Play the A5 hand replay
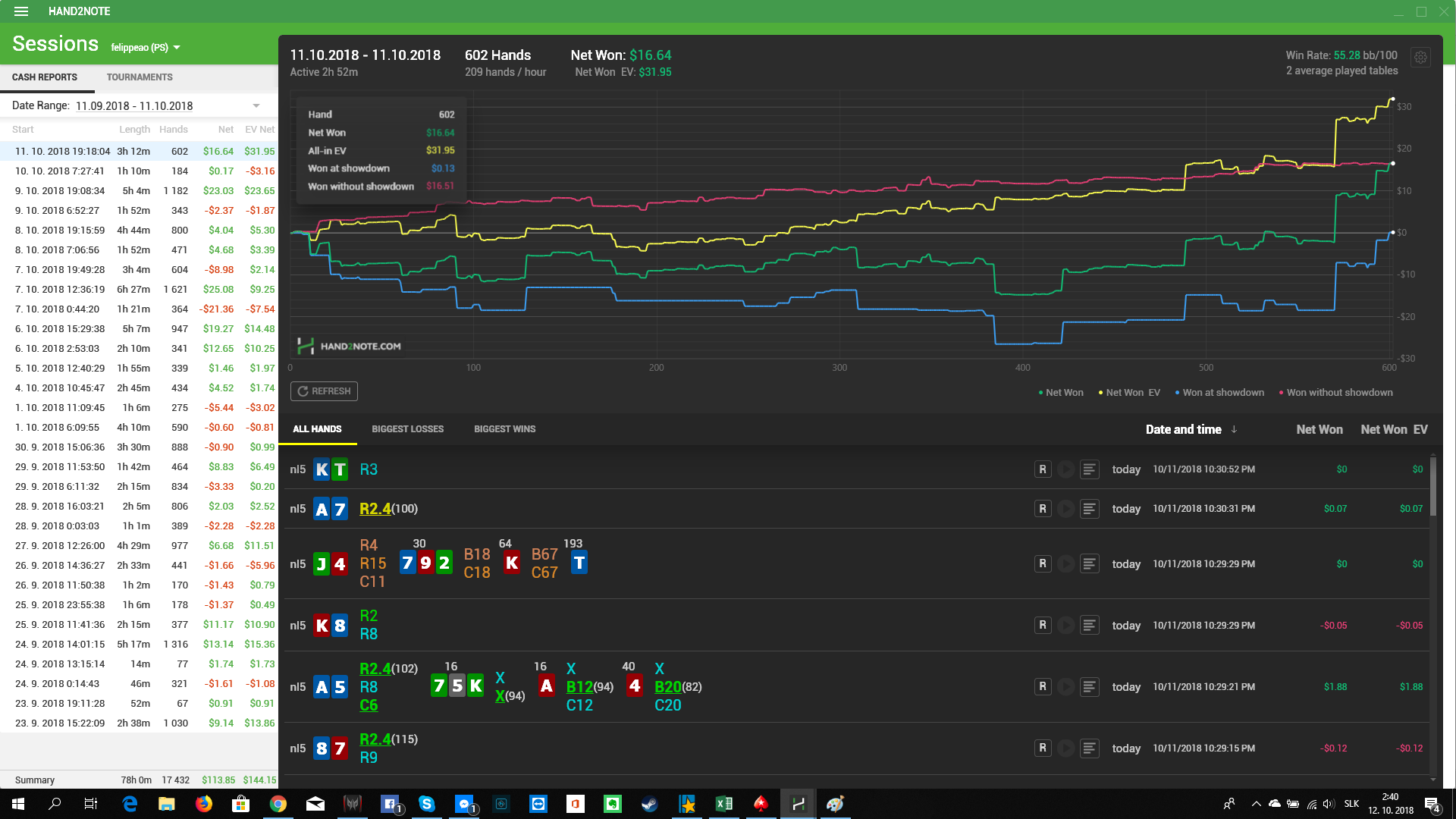Screen dimensions: 1456x819 1065,686
